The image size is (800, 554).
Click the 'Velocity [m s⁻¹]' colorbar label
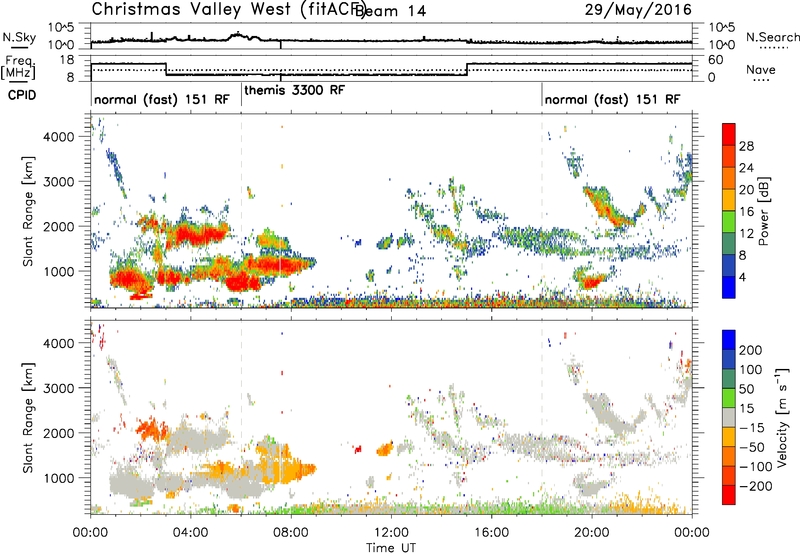tap(782, 417)
